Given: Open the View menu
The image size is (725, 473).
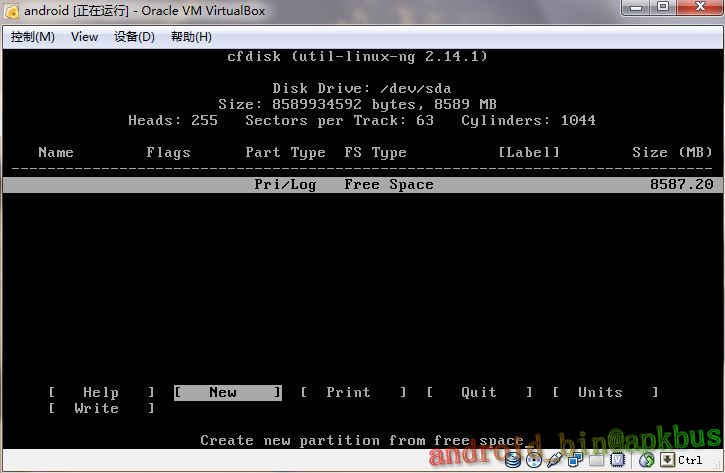Looking at the screenshot, I should [x=84, y=37].
